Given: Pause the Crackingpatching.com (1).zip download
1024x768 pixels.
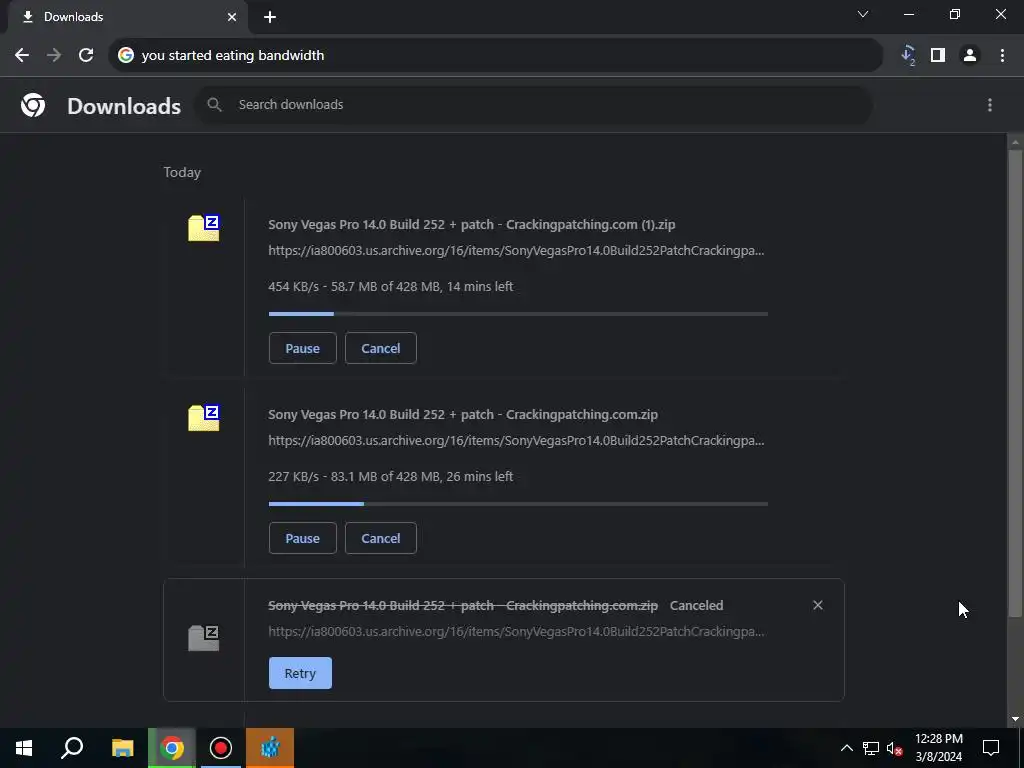Looking at the screenshot, I should (302, 348).
